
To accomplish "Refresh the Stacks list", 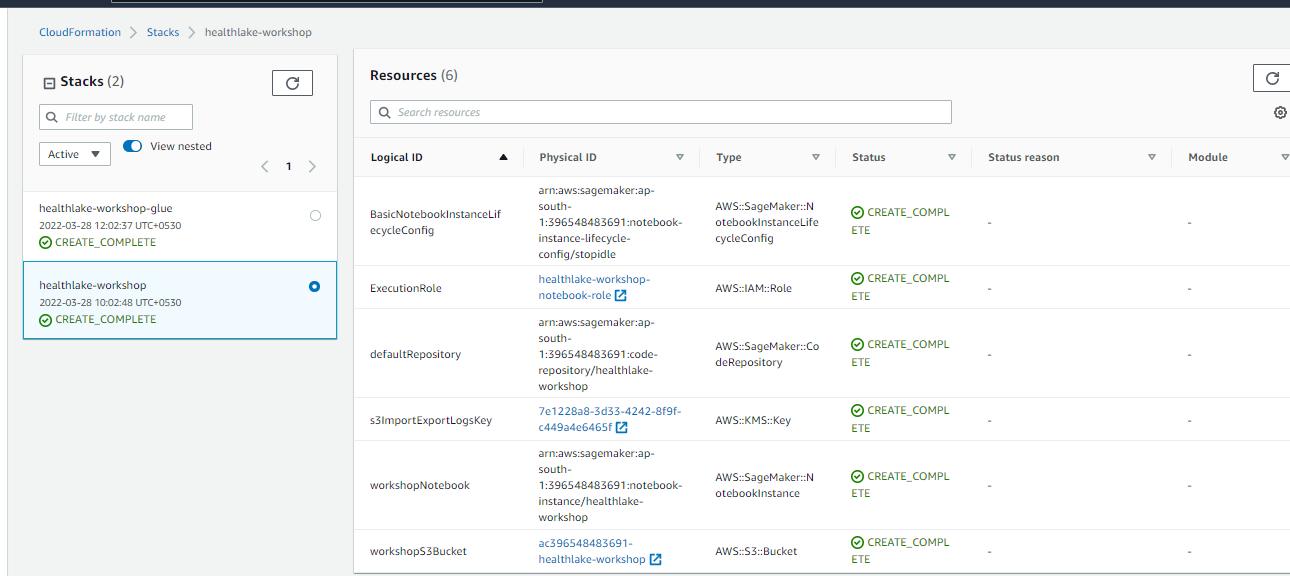I will (292, 82).
